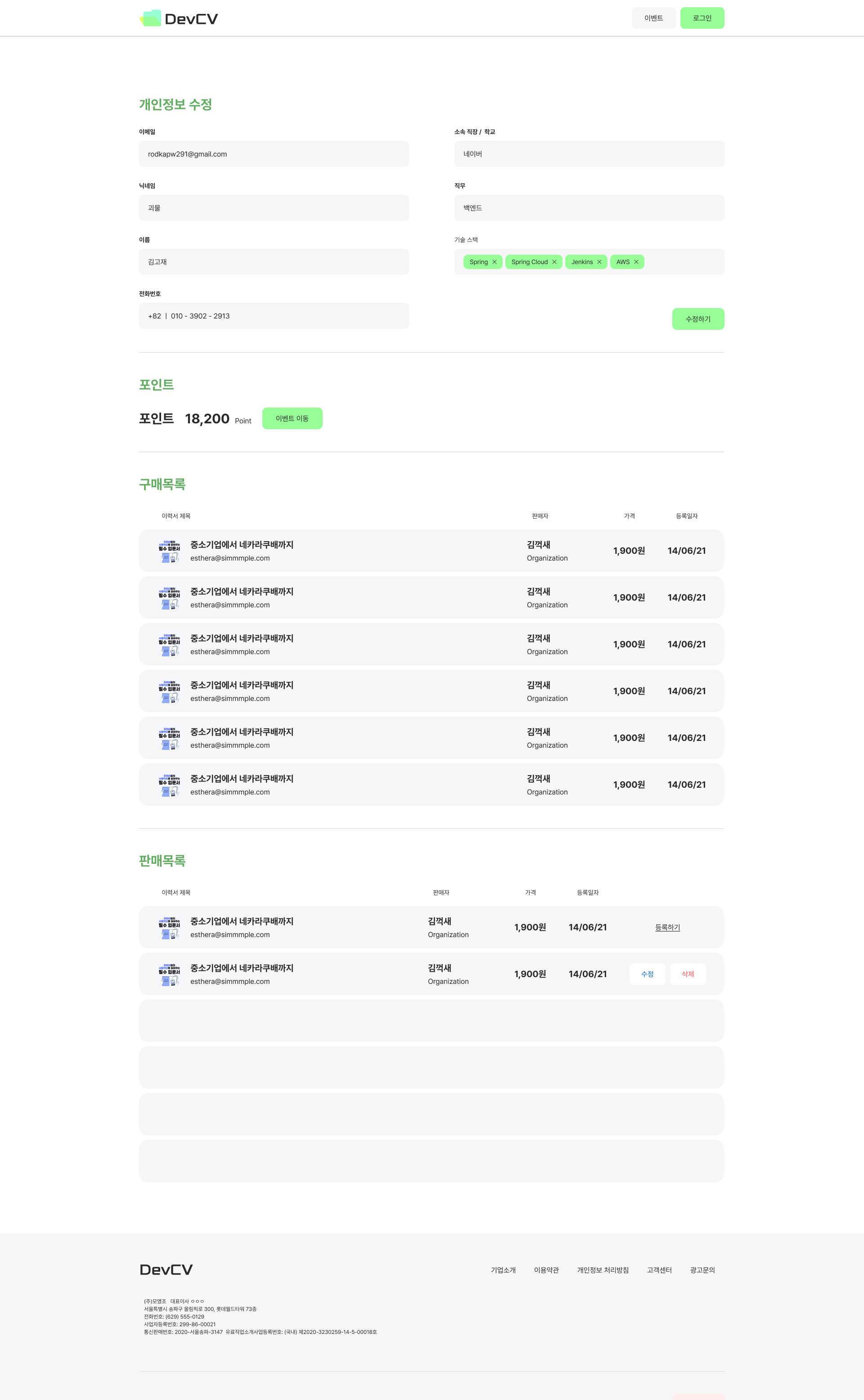Remove the Spring Cloud tag
The image size is (864, 1400).
[553, 262]
